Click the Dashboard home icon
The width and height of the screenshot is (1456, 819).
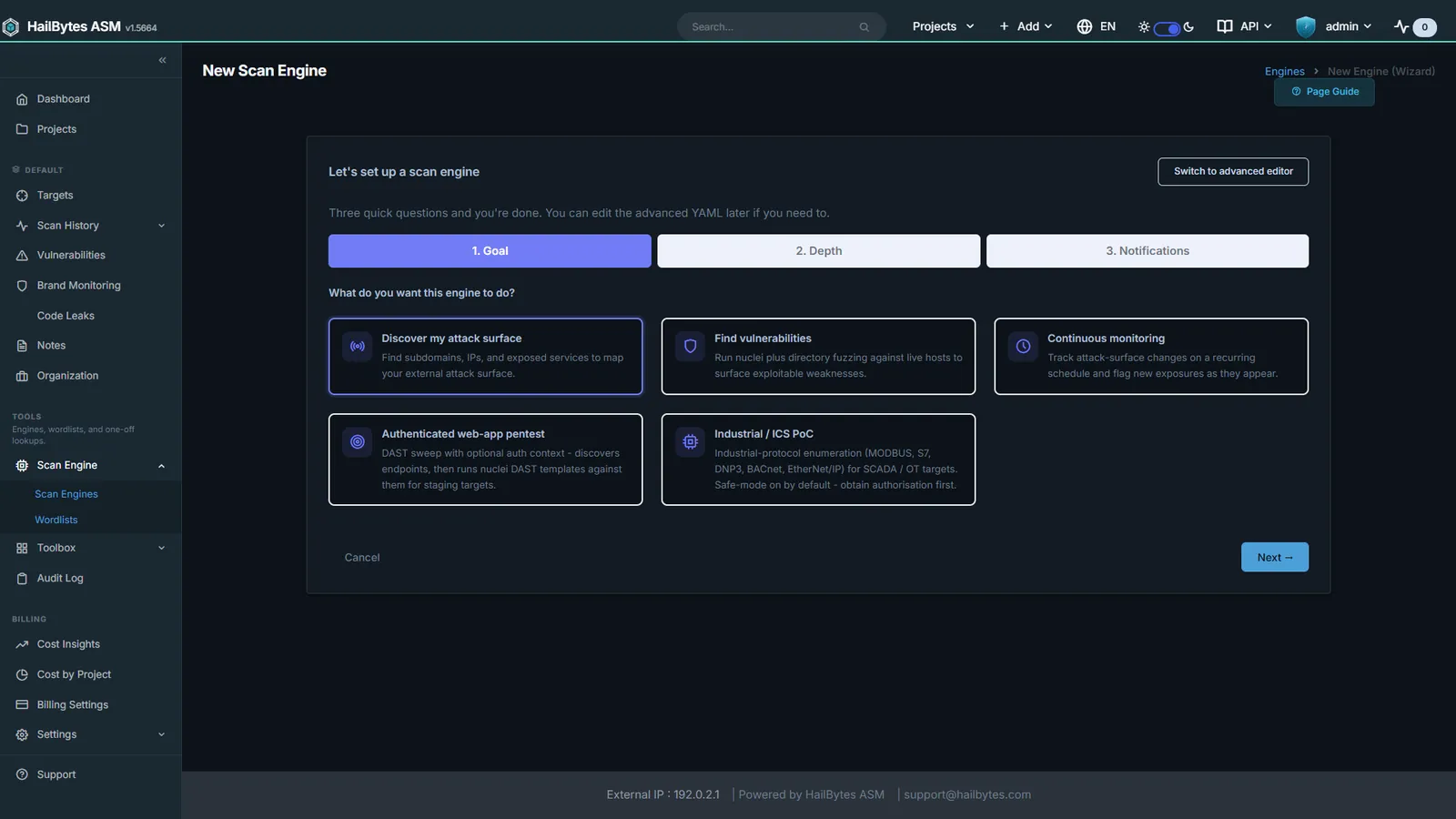coord(22,99)
